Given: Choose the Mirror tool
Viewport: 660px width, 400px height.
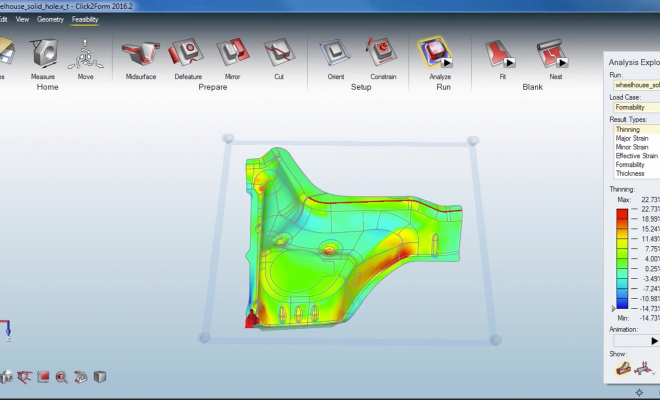Looking at the screenshot, I should pyautogui.click(x=232, y=54).
